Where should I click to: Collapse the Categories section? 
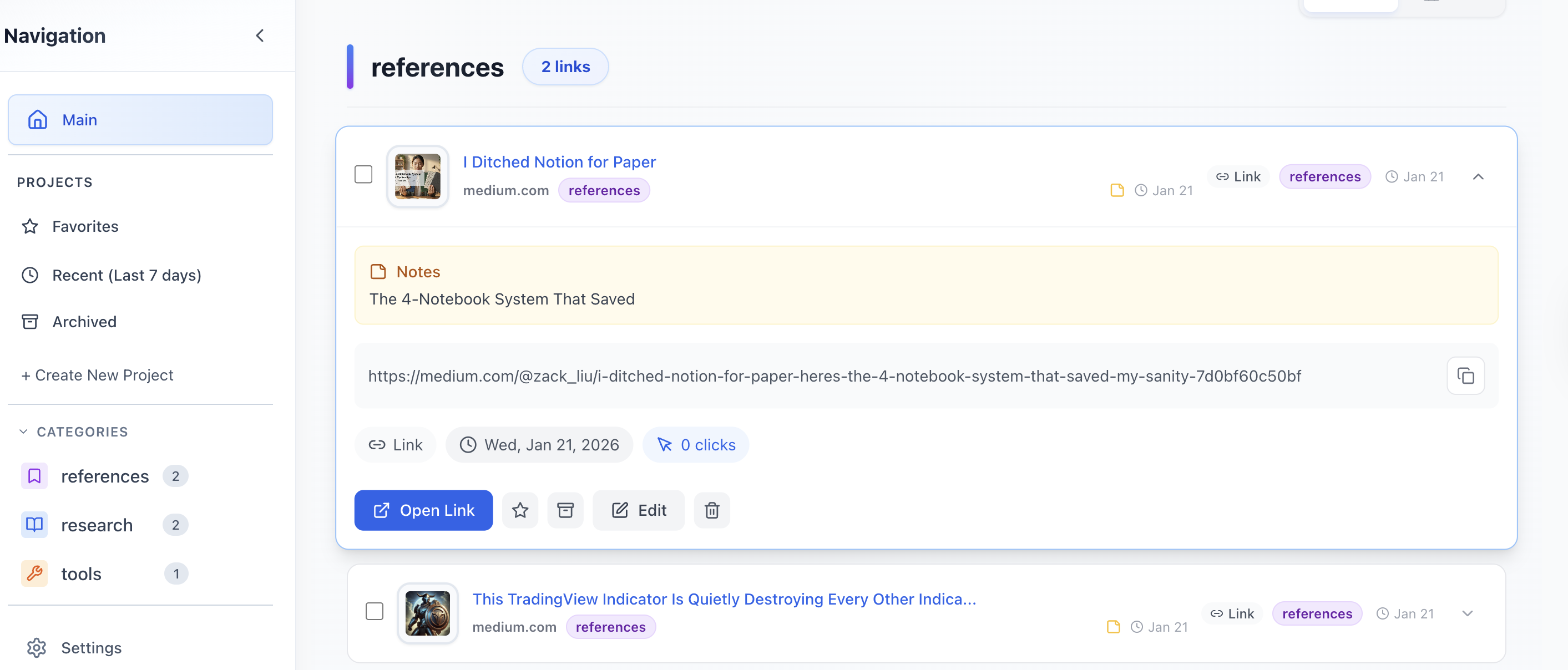point(24,432)
